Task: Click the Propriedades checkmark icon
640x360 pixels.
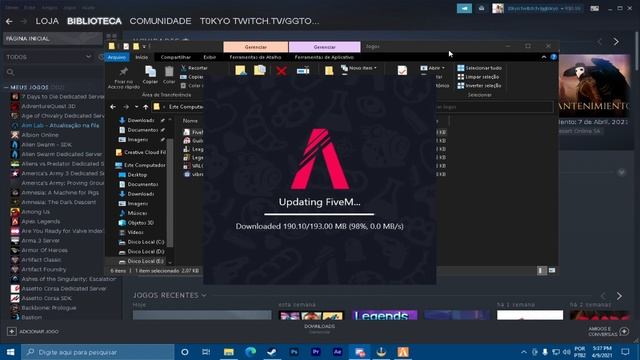Action: 402,71
